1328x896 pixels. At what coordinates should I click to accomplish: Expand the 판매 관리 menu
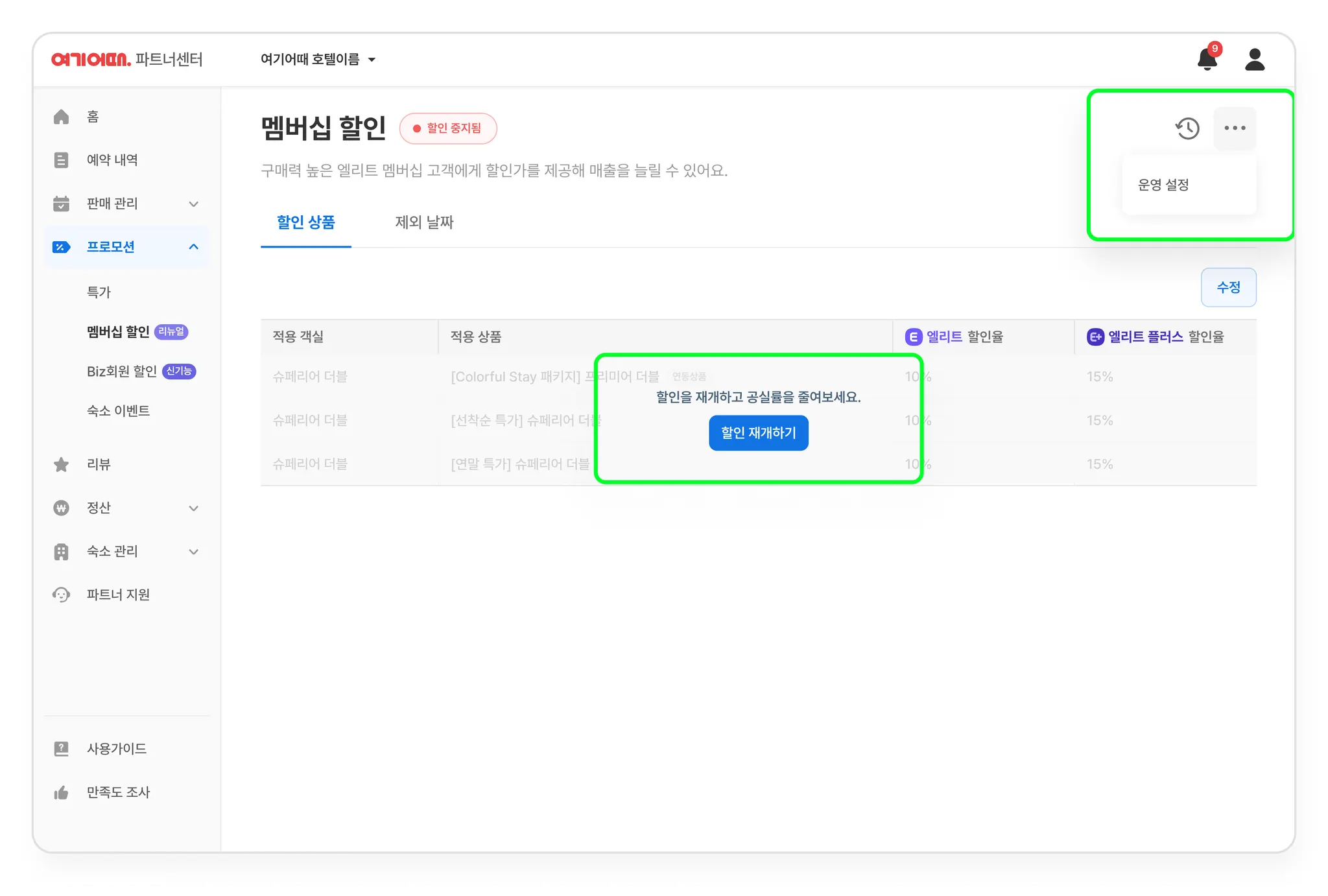193,204
